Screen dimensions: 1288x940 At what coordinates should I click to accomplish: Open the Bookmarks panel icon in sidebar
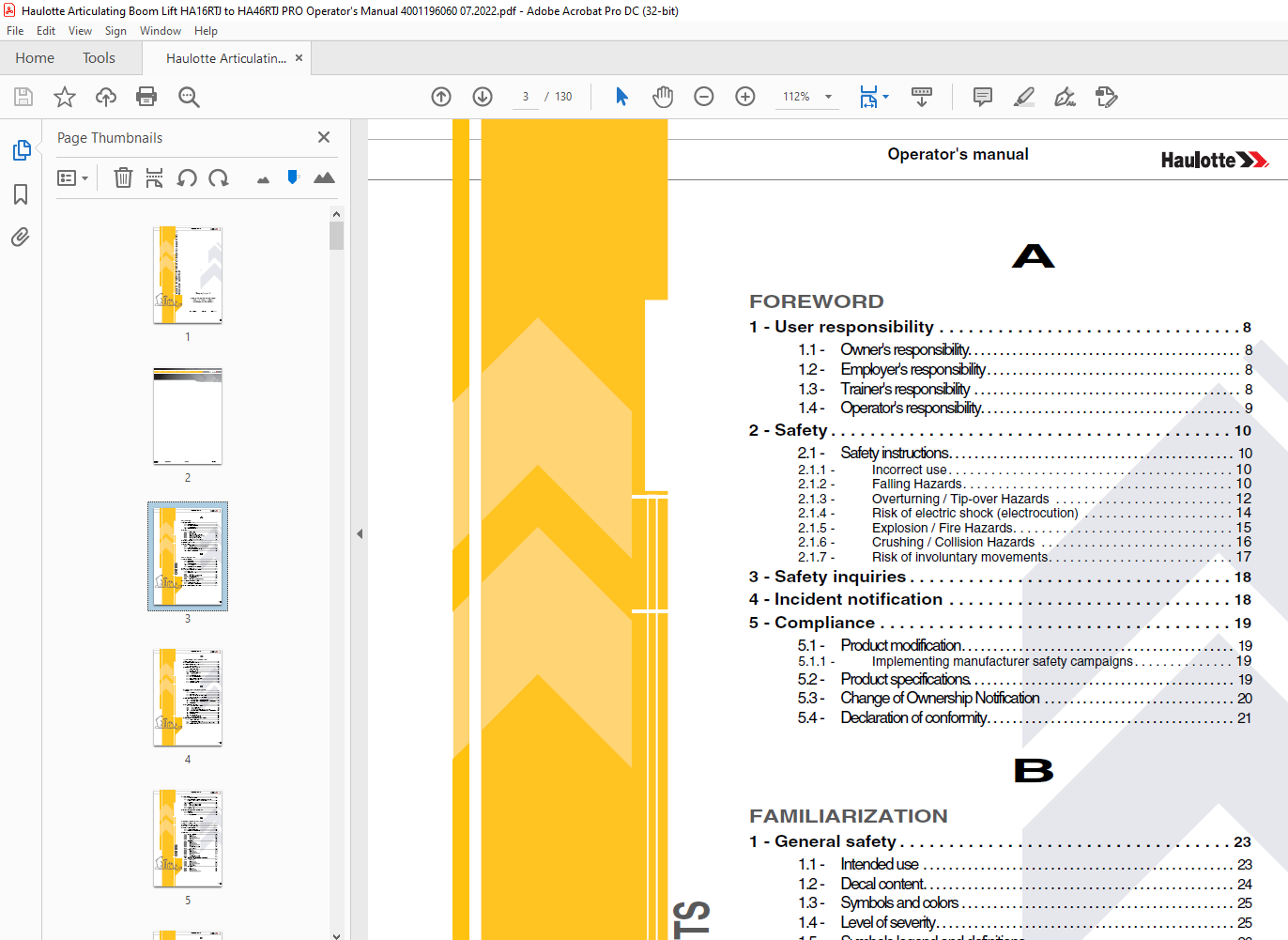pyautogui.click(x=21, y=194)
